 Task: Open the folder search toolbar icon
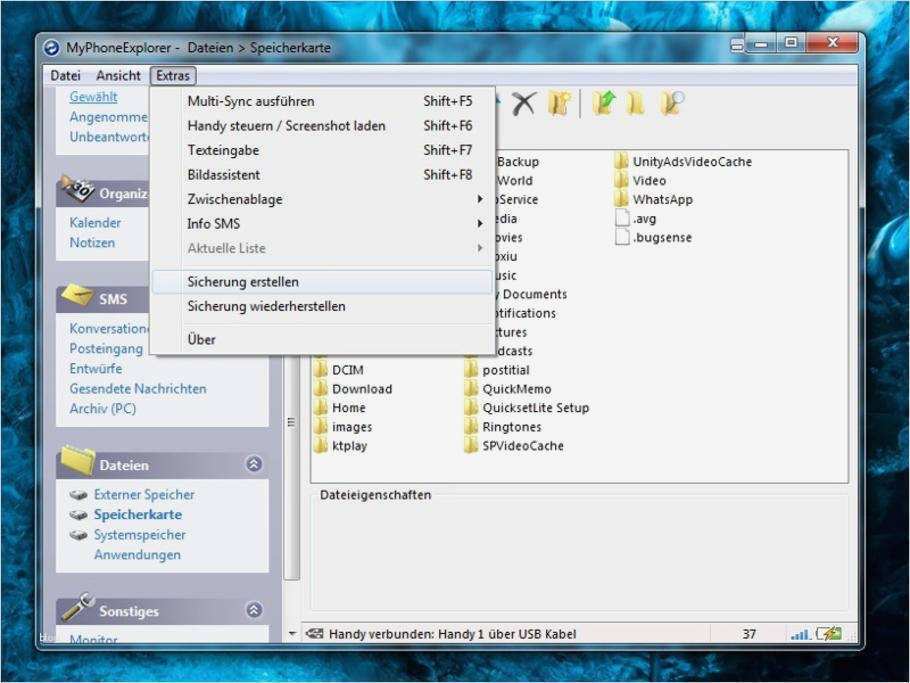[672, 100]
